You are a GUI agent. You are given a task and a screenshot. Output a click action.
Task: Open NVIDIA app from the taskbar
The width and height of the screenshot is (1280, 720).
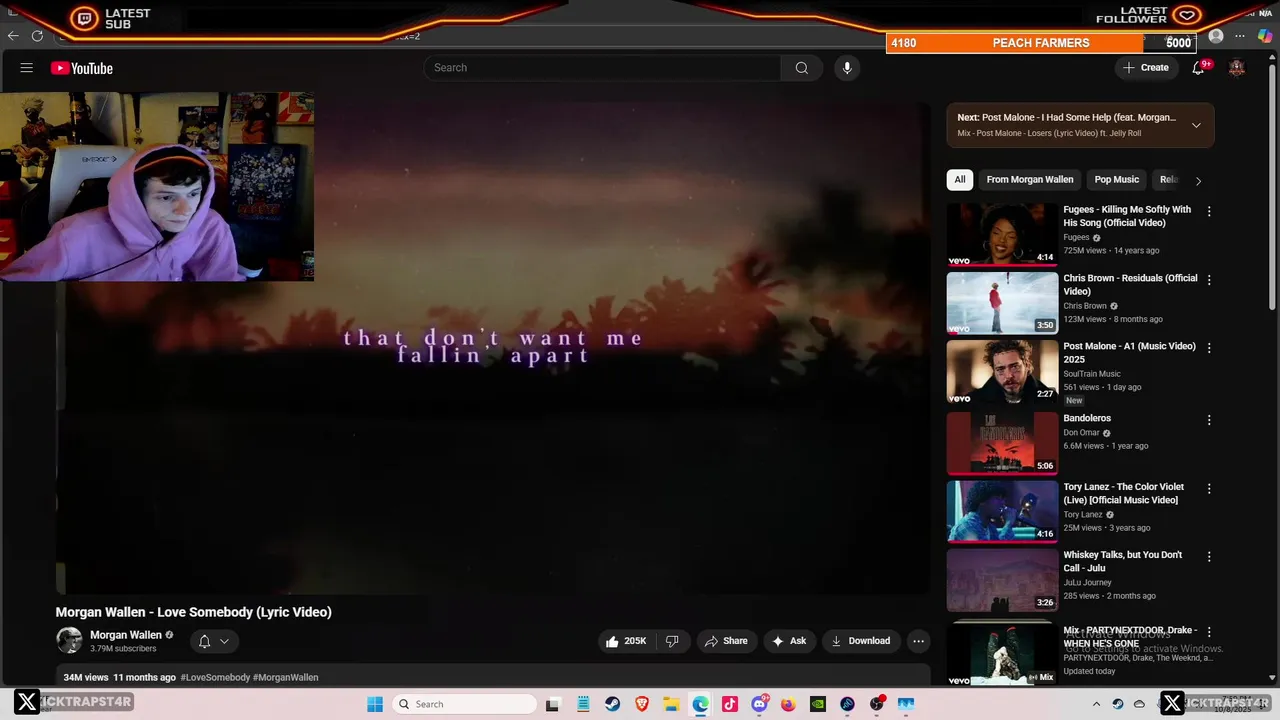point(818,704)
